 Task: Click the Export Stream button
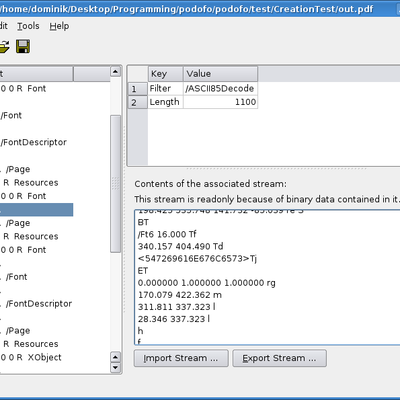(x=279, y=358)
